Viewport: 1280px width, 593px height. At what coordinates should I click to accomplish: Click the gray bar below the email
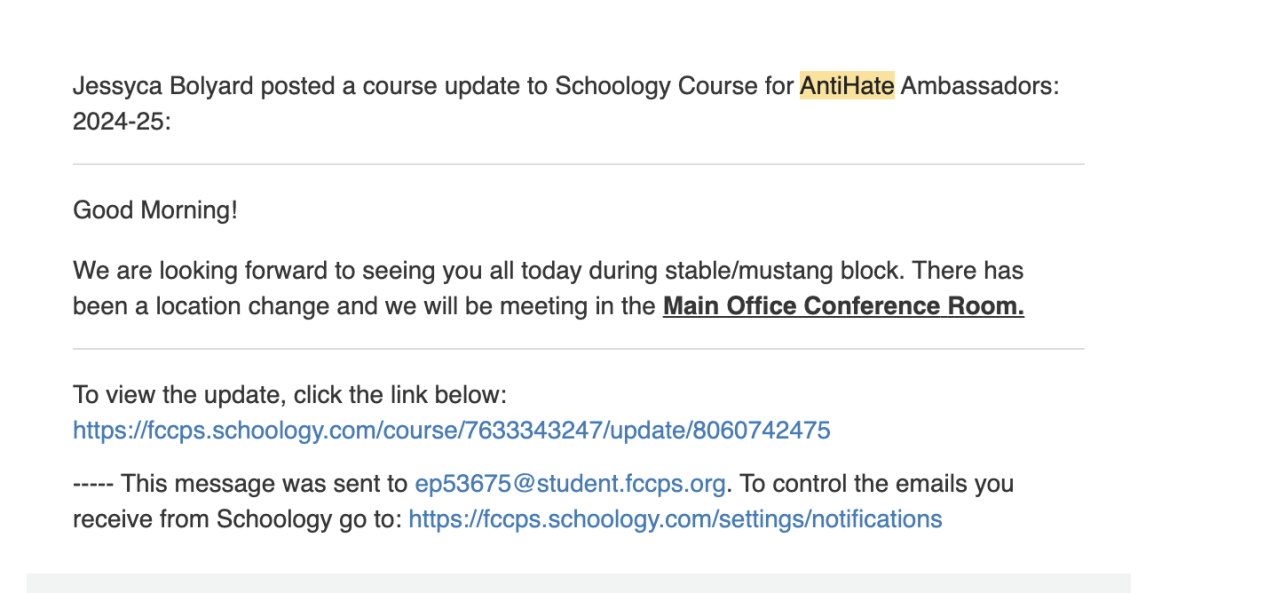tap(578, 583)
